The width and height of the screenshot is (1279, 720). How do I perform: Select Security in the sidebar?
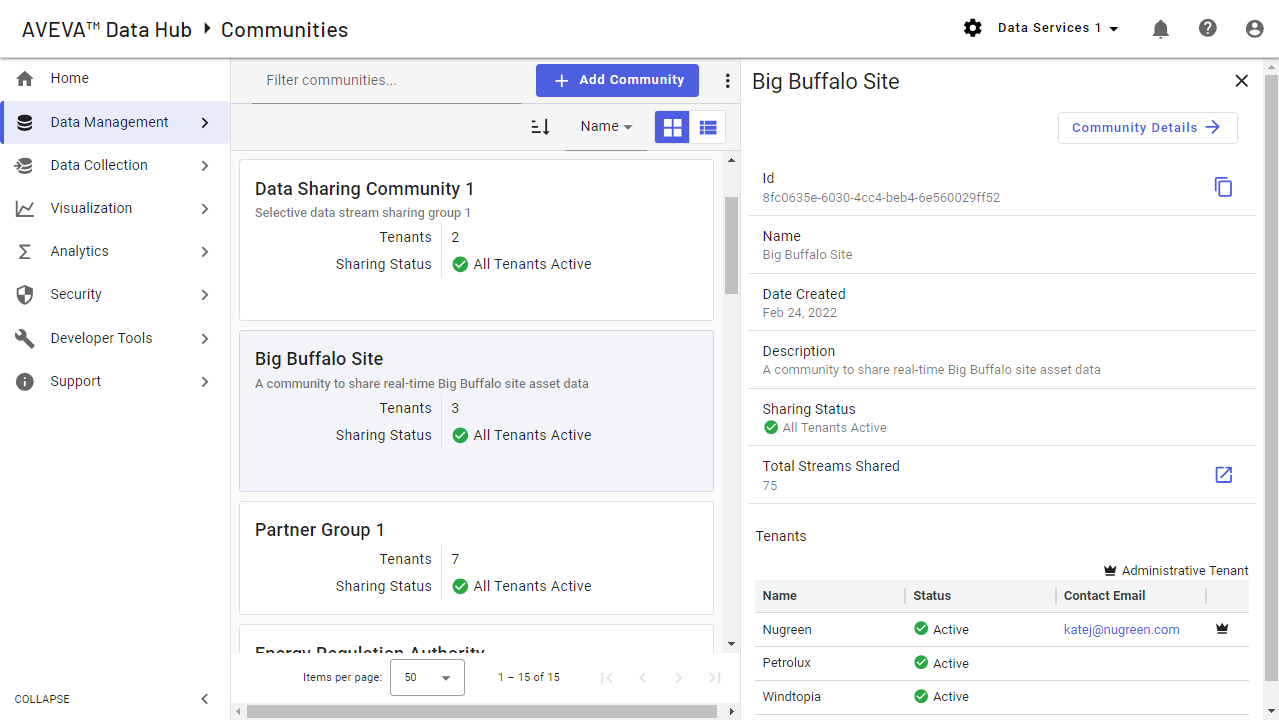point(115,294)
